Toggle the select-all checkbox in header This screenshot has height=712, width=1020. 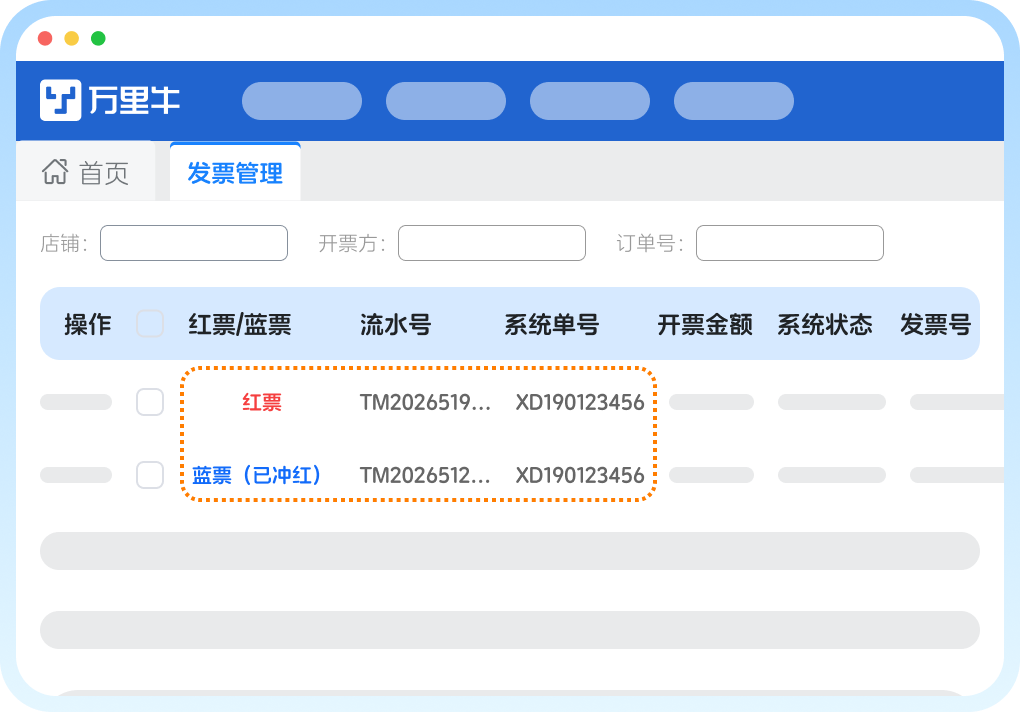click(150, 324)
